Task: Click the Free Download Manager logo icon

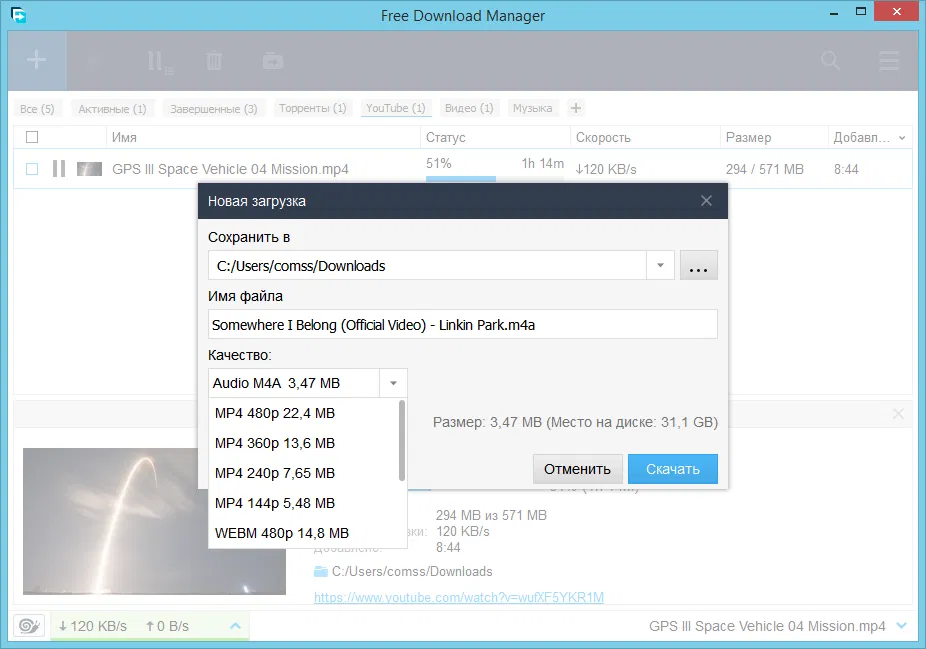Action: click(x=18, y=15)
